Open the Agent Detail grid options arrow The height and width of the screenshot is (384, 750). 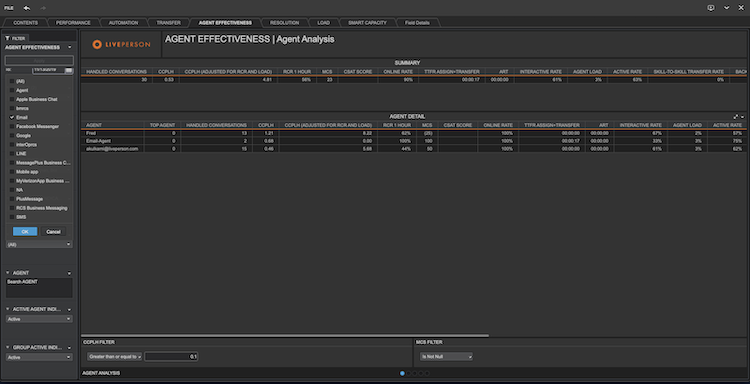(742, 116)
